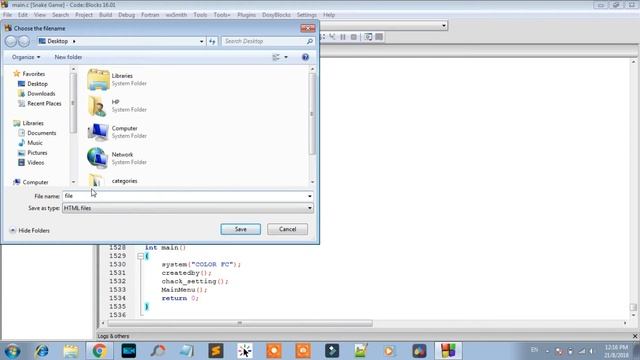
Task: Click the volume icon in the system tray
Action: 591,351
